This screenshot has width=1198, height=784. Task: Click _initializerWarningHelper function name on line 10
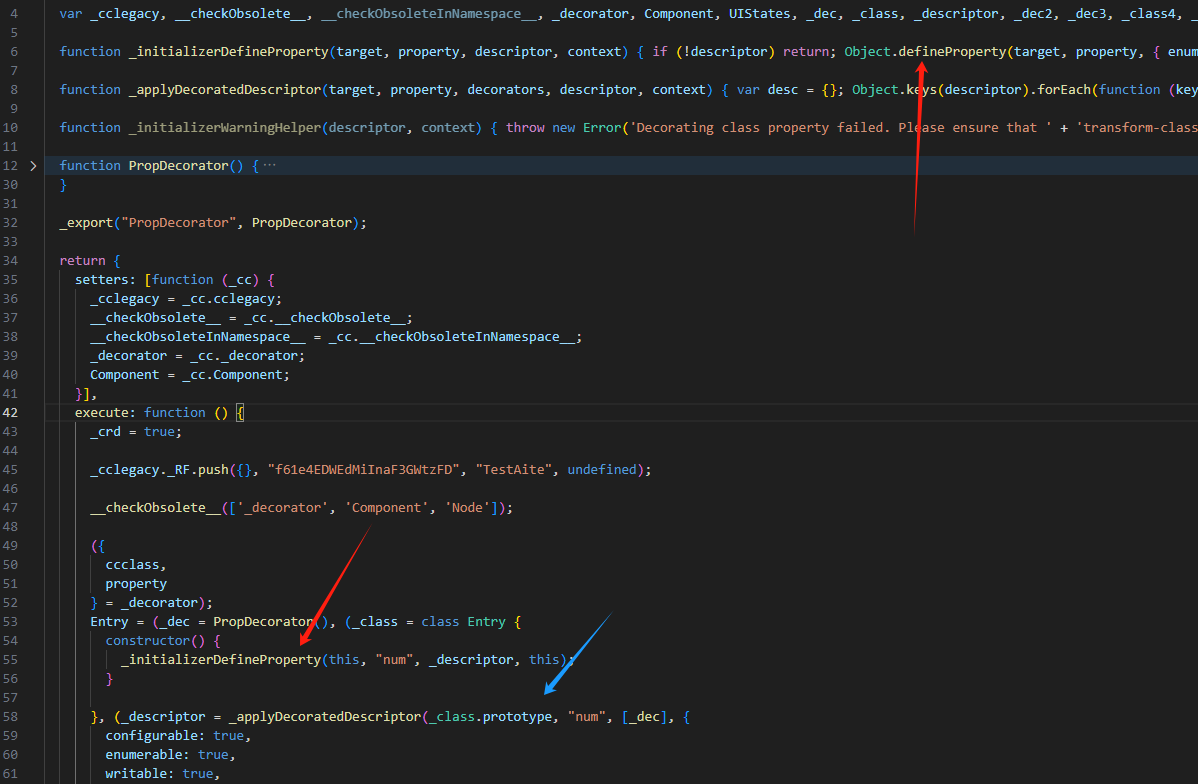(225, 128)
